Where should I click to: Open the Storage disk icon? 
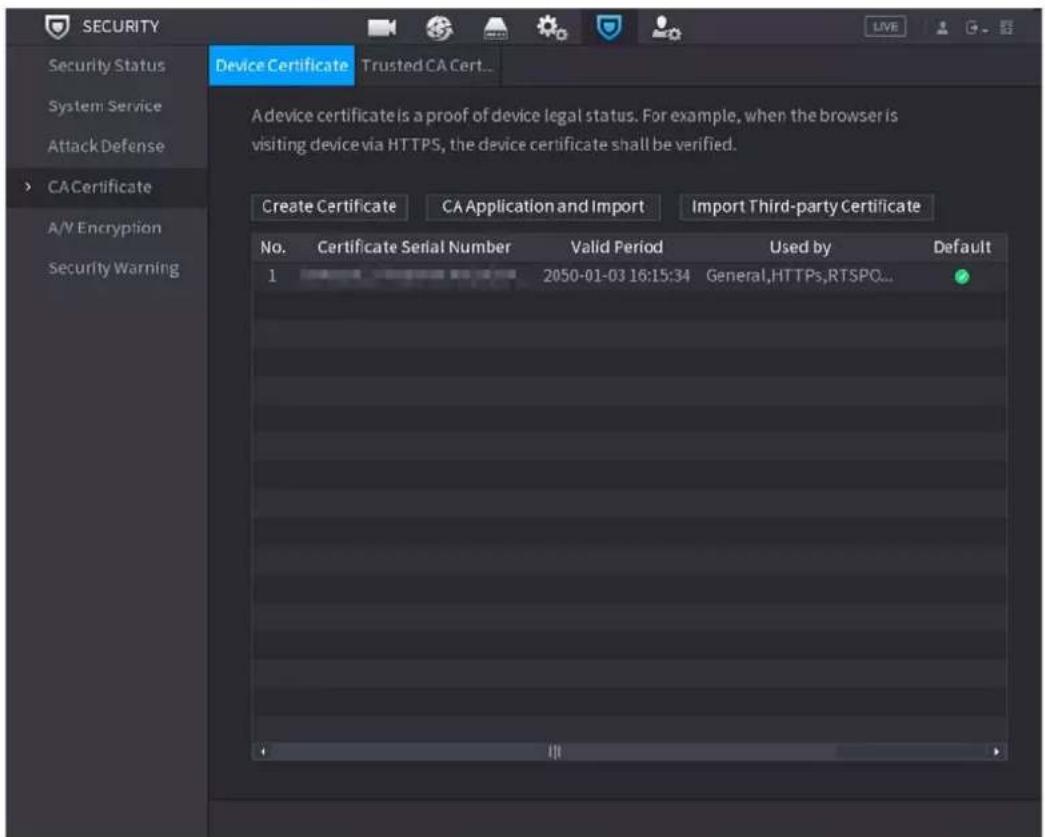tap(495, 28)
